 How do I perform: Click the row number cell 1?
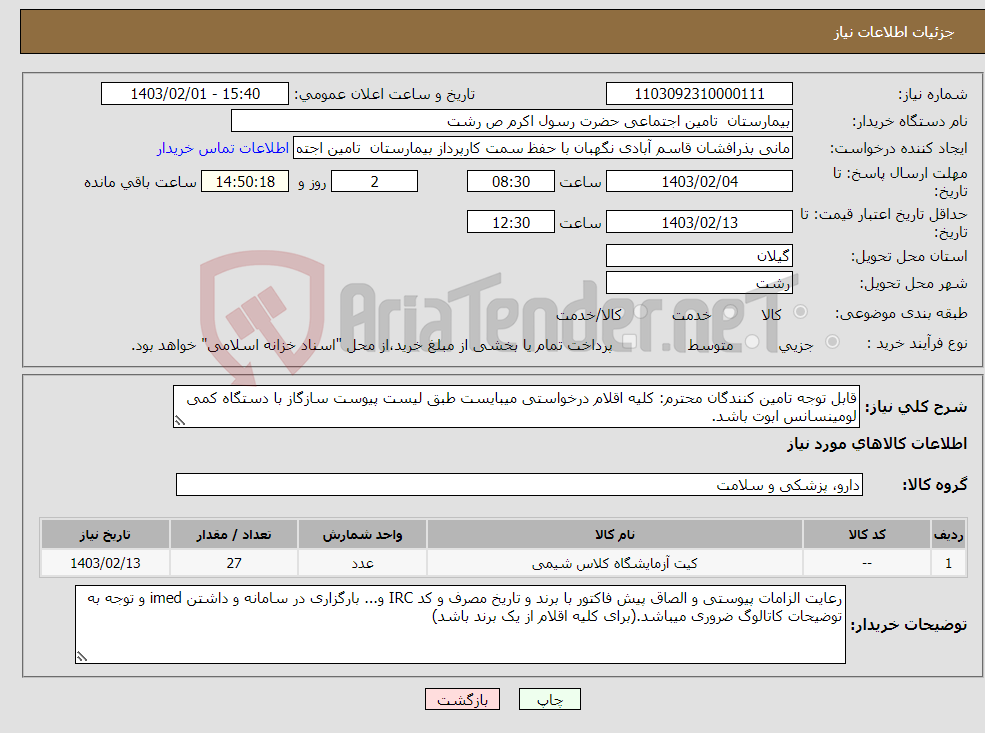coord(948,563)
